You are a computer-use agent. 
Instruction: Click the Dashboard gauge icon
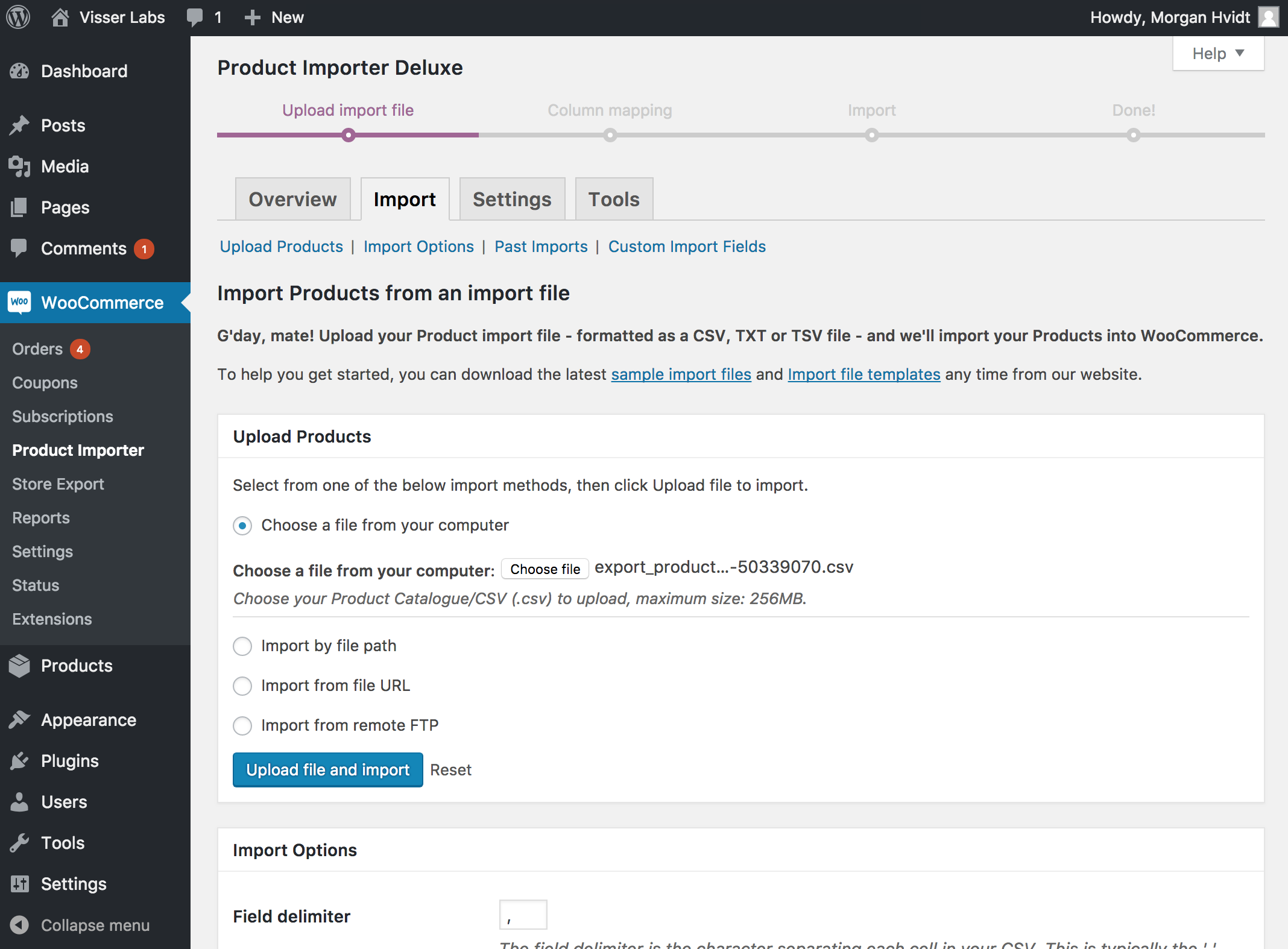[19, 71]
